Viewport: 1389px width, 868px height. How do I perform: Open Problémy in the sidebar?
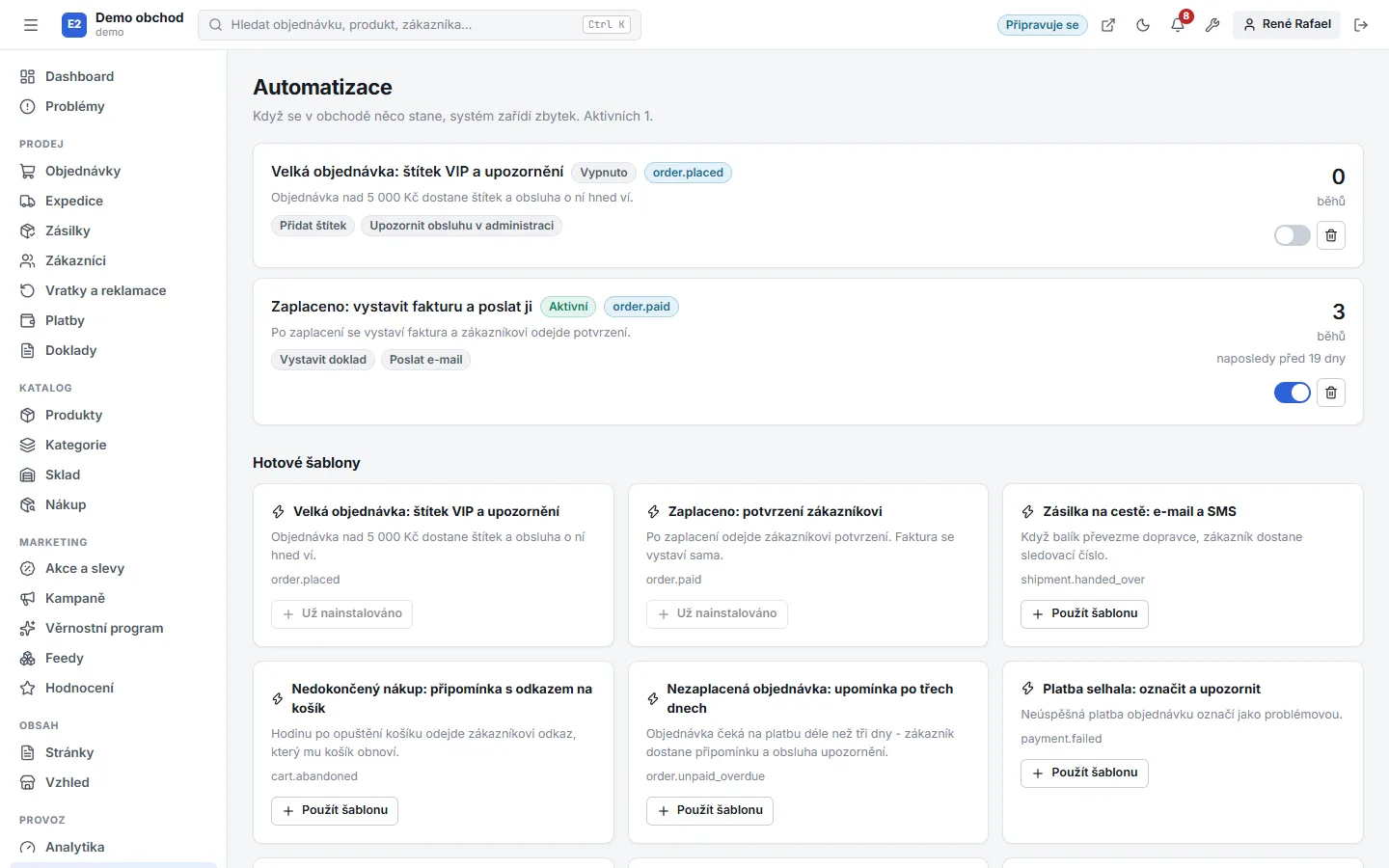[114, 106]
